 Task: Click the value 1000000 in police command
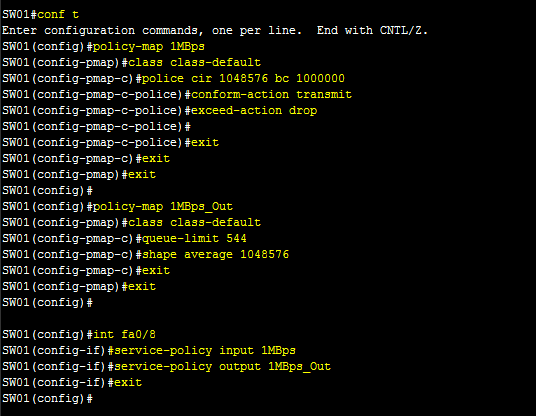pos(320,78)
